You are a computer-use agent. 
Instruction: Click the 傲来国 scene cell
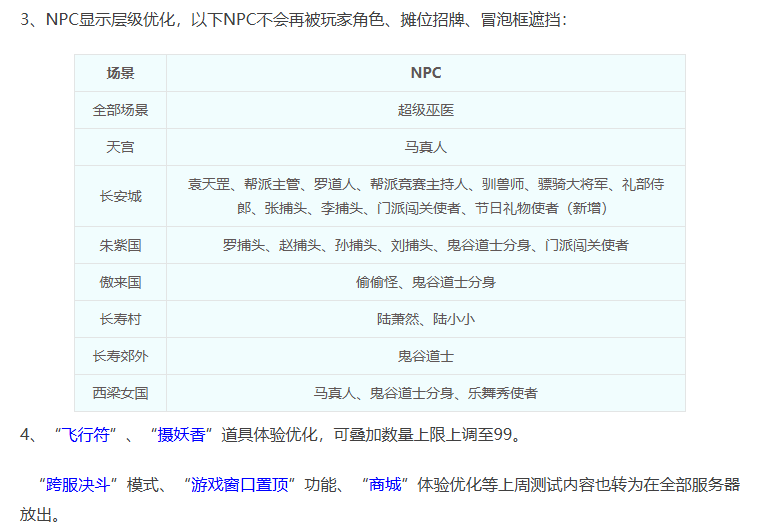click(120, 282)
